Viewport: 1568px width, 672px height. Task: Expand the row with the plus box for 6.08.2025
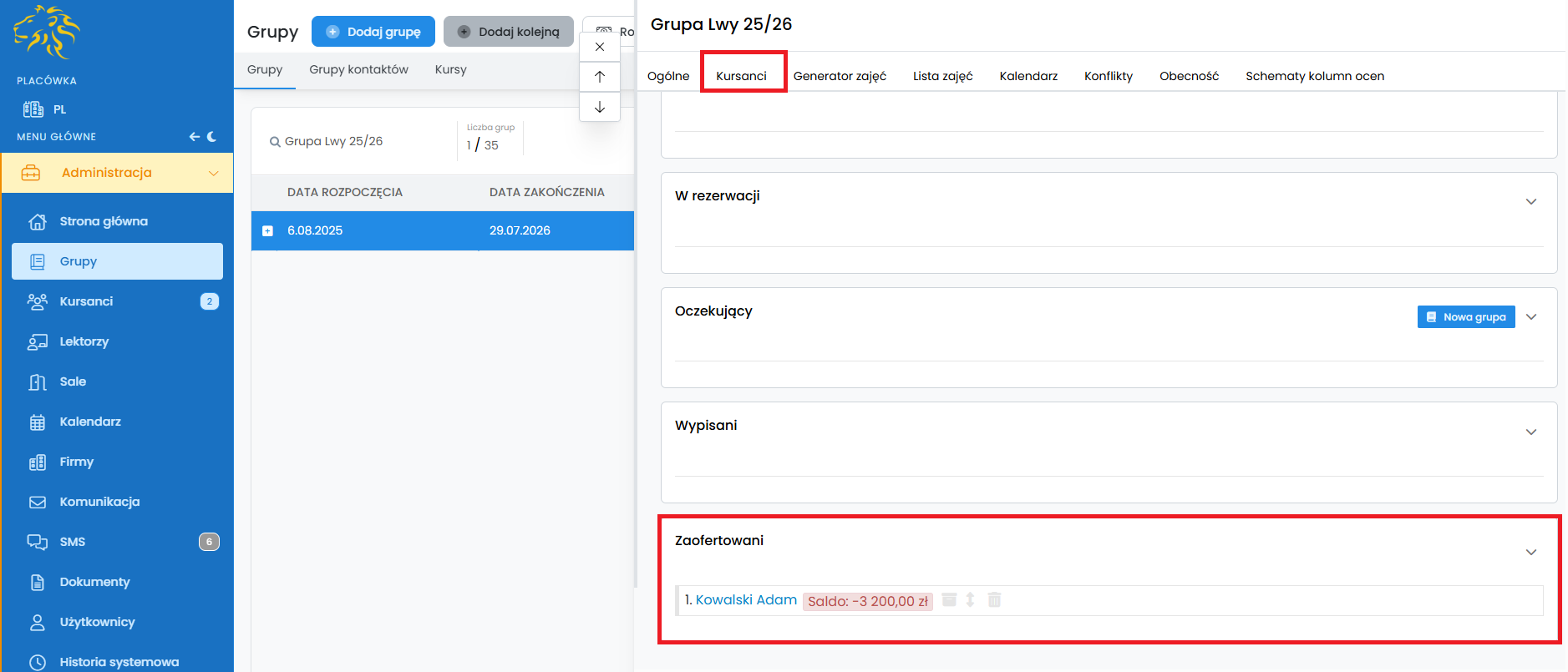point(268,231)
